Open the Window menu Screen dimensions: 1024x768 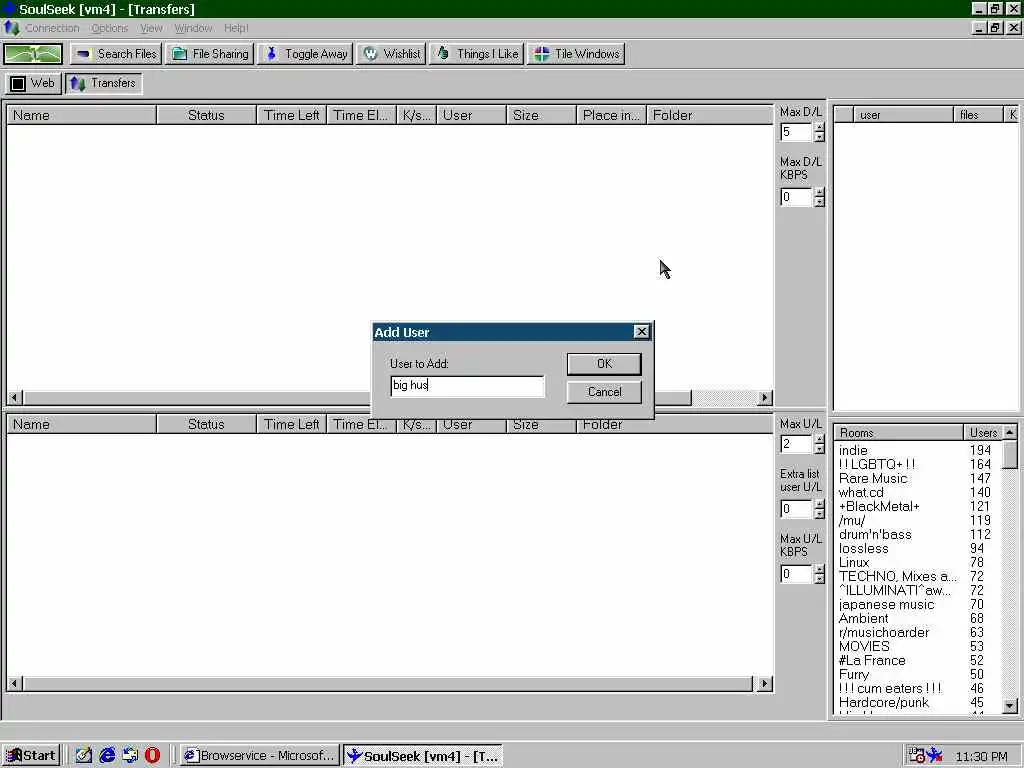pyautogui.click(x=193, y=28)
